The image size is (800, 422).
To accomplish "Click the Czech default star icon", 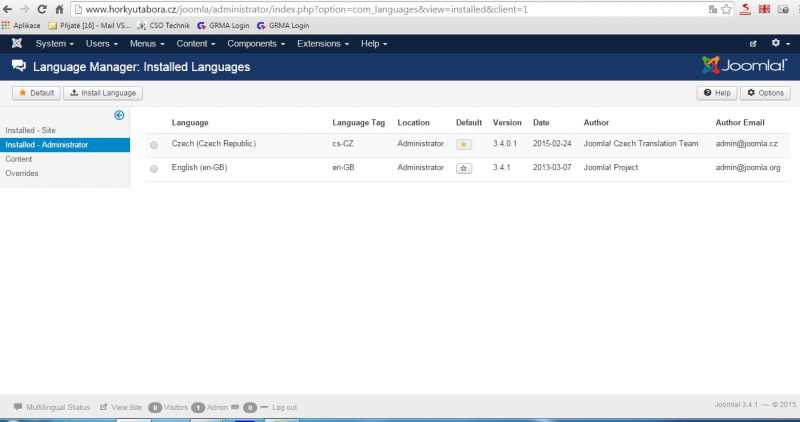I will tap(463, 144).
